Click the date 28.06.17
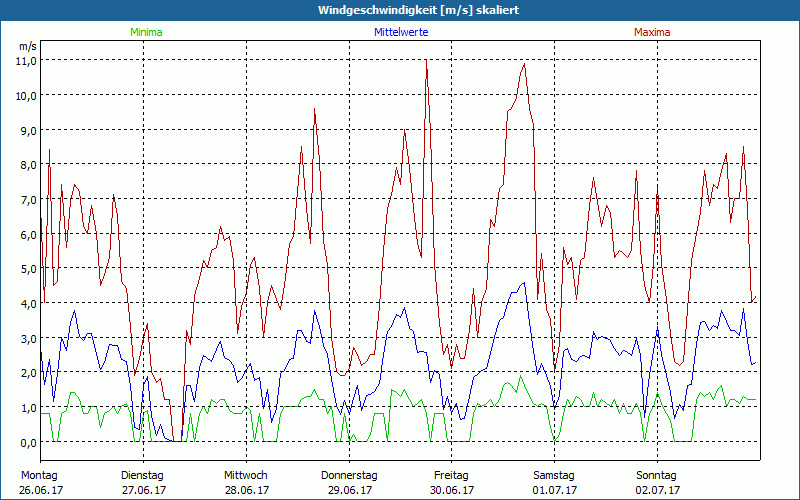 pos(247,490)
